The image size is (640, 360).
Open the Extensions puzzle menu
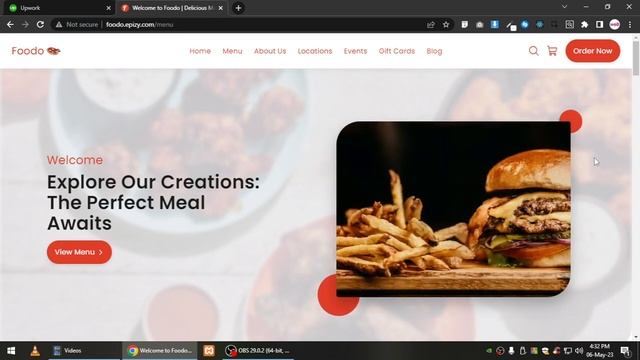[584, 24]
